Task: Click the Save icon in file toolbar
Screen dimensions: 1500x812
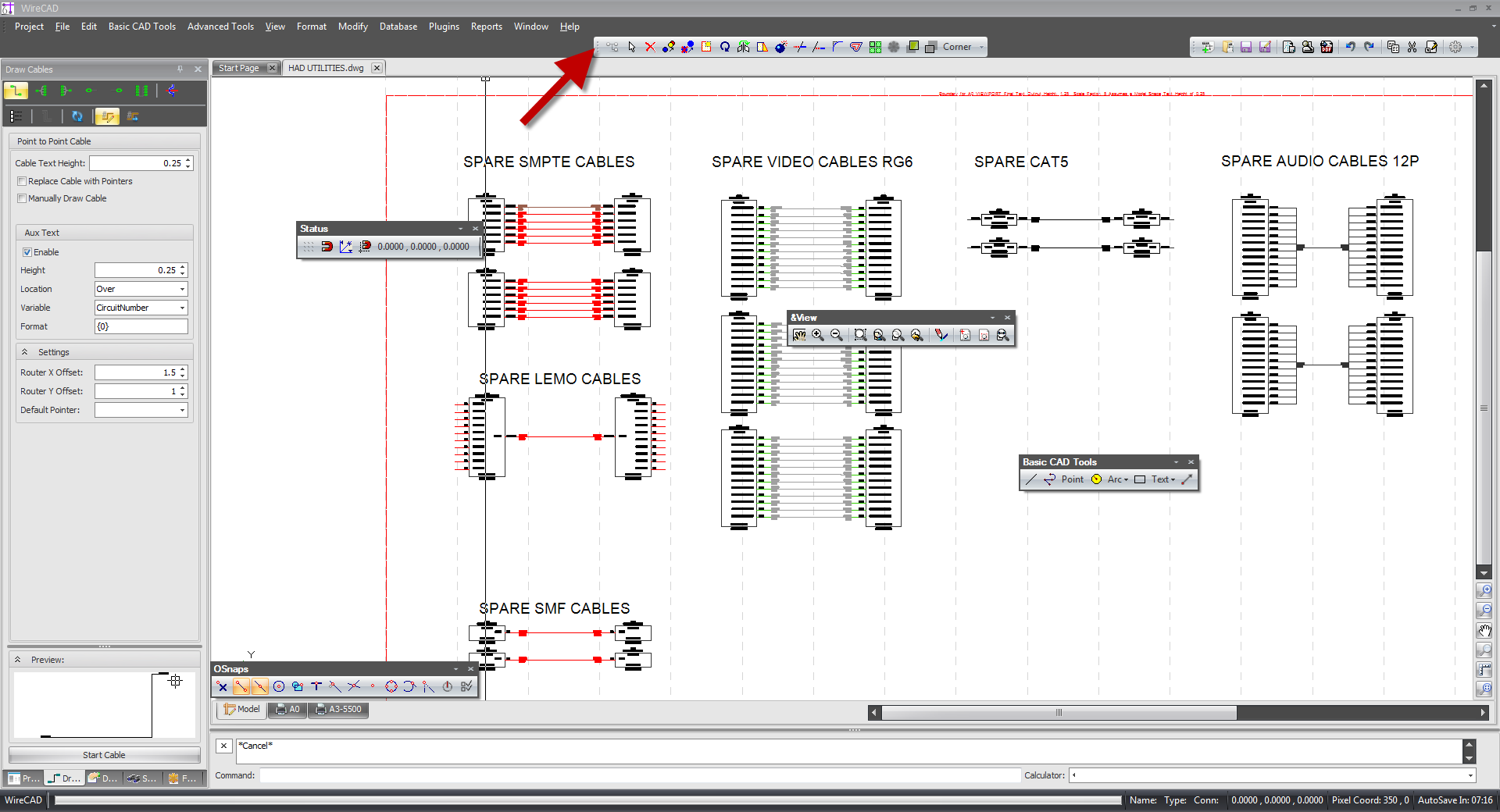Action: tap(1247, 47)
